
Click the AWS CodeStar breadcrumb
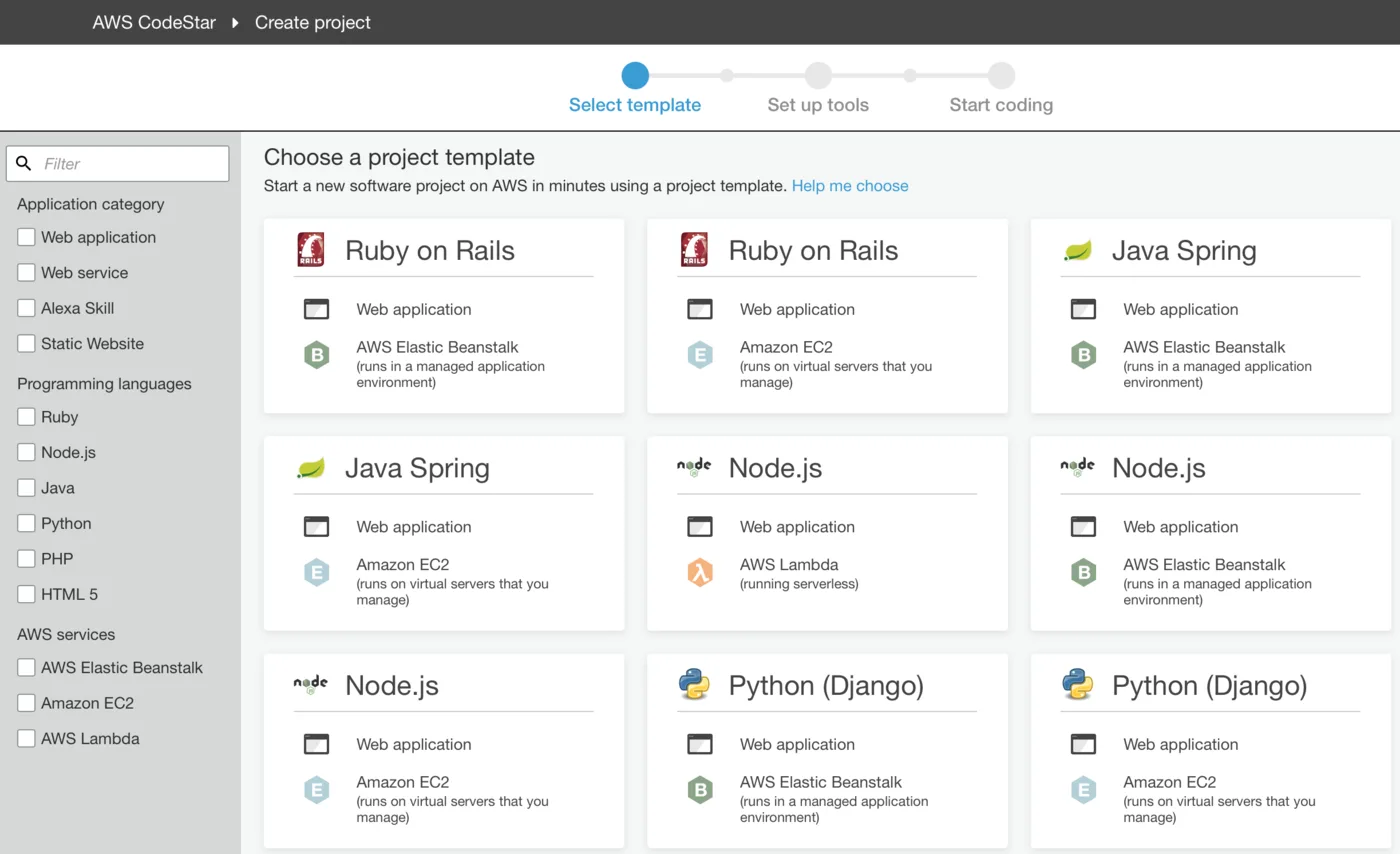[154, 22]
